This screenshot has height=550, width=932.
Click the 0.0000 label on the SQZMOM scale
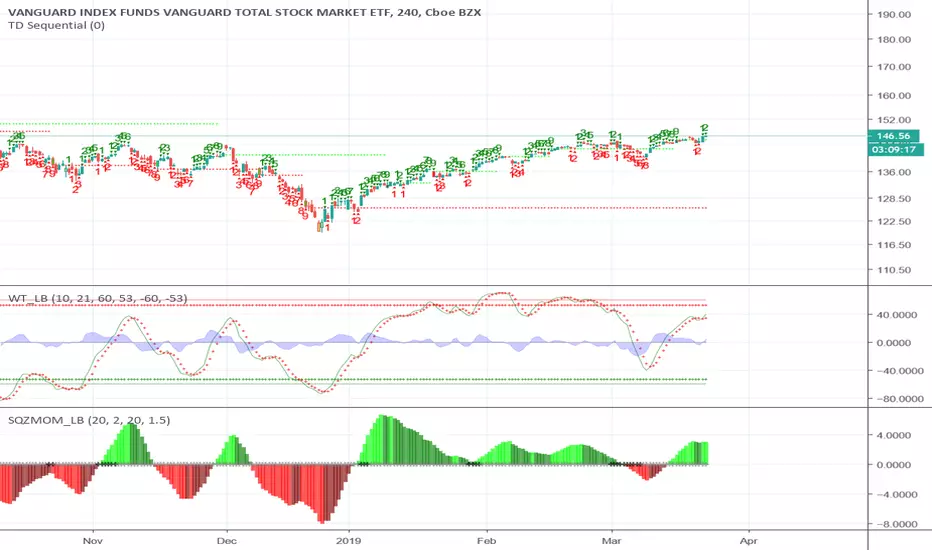point(894,465)
